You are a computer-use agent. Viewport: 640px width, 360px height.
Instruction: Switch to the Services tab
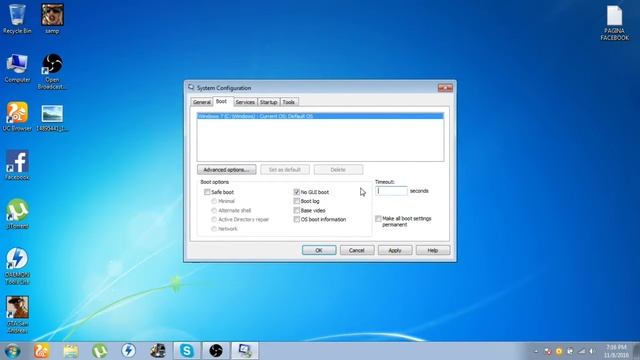pos(245,102)
